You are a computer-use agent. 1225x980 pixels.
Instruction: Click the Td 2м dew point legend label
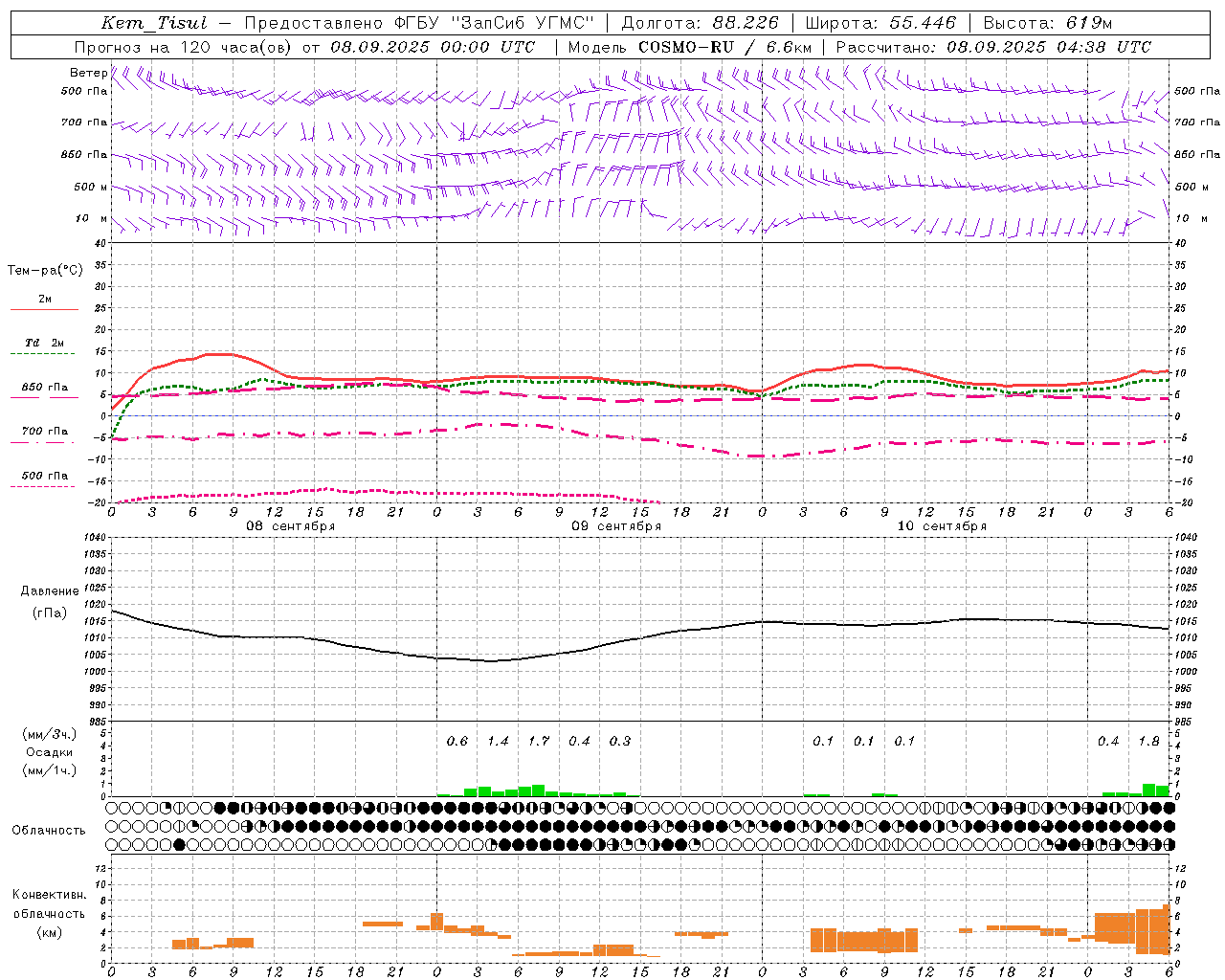45,343
